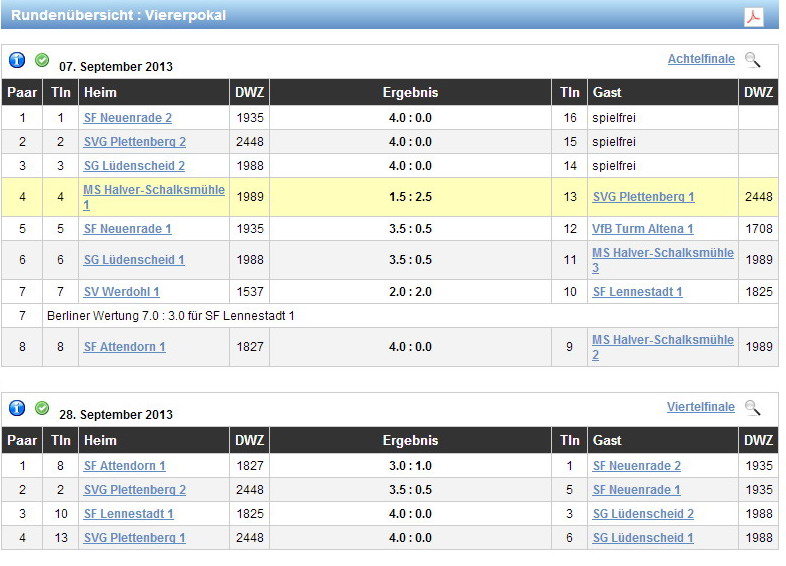Click magnifier icon next to Viertelfinale
786x566 pixels.
coord(753,408)
